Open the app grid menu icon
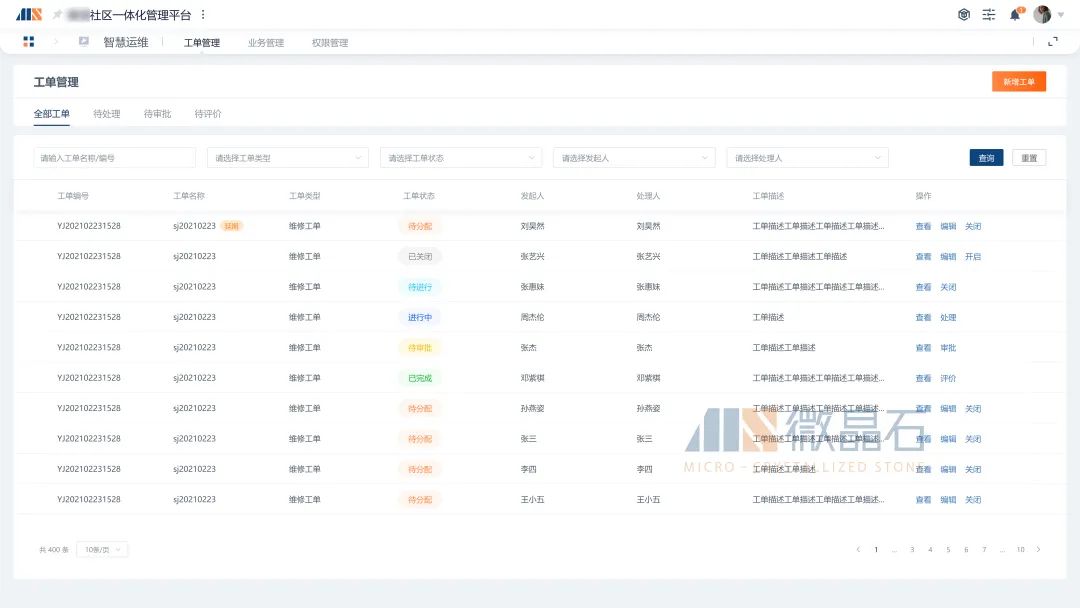The width and height of the screenshot is (1080, 608). point(29,42)
